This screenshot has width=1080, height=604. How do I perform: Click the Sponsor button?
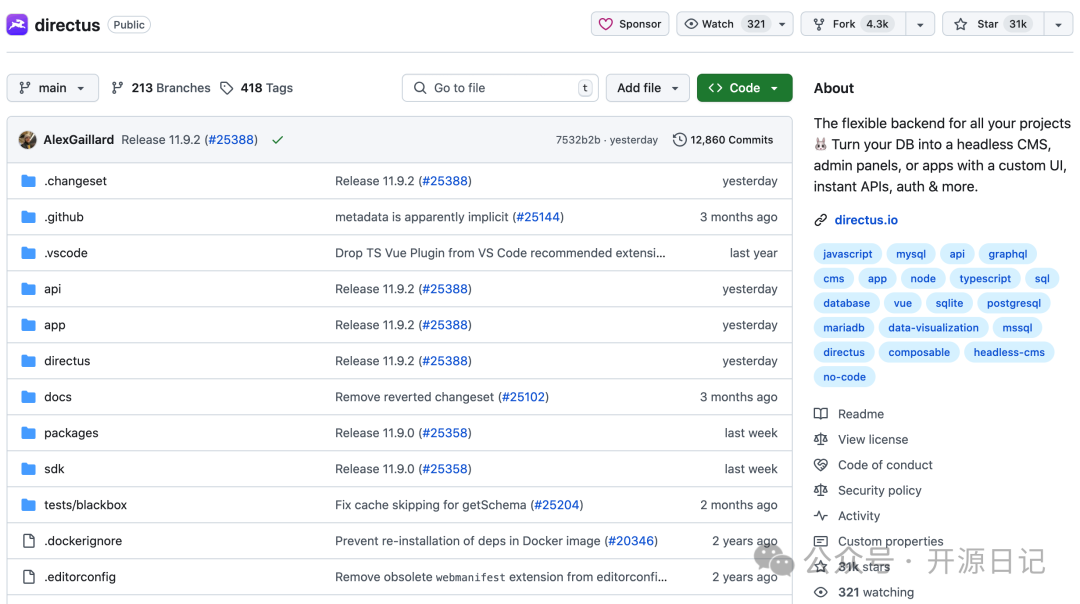tap(630, 24)
